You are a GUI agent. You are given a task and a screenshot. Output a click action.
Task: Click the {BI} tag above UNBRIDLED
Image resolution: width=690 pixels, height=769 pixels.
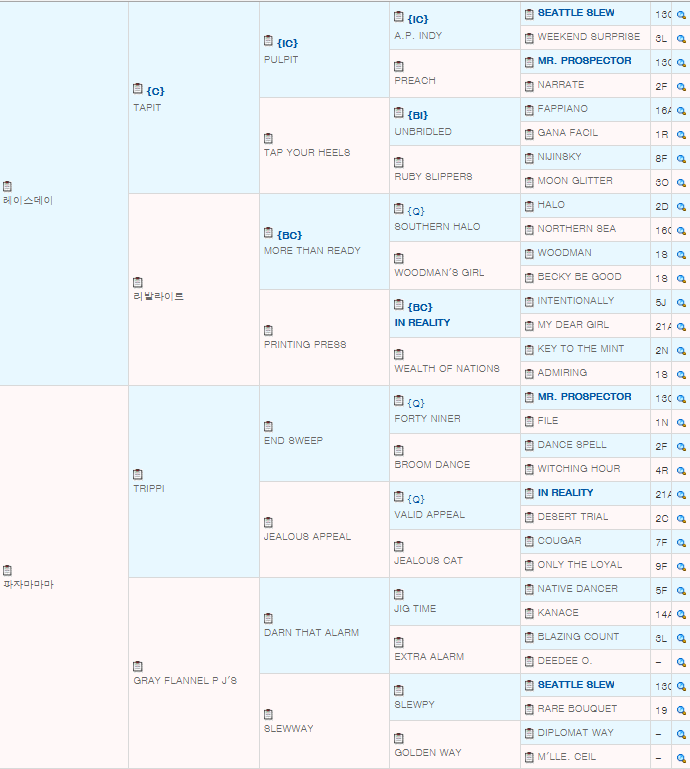(418, 115)
